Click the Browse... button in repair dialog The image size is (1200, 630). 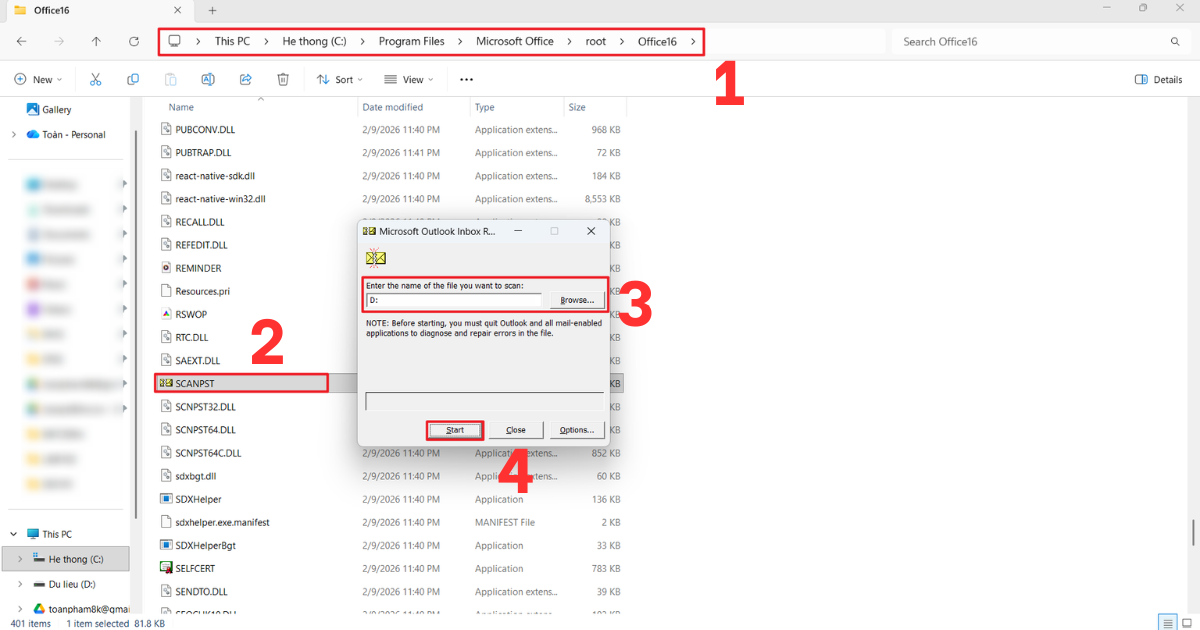point(577,300)
